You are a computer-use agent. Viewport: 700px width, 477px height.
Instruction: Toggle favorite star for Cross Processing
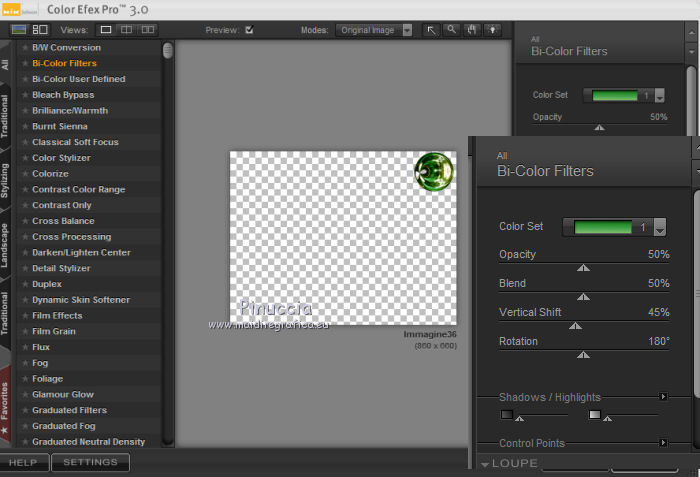click(x=25, y=237)
